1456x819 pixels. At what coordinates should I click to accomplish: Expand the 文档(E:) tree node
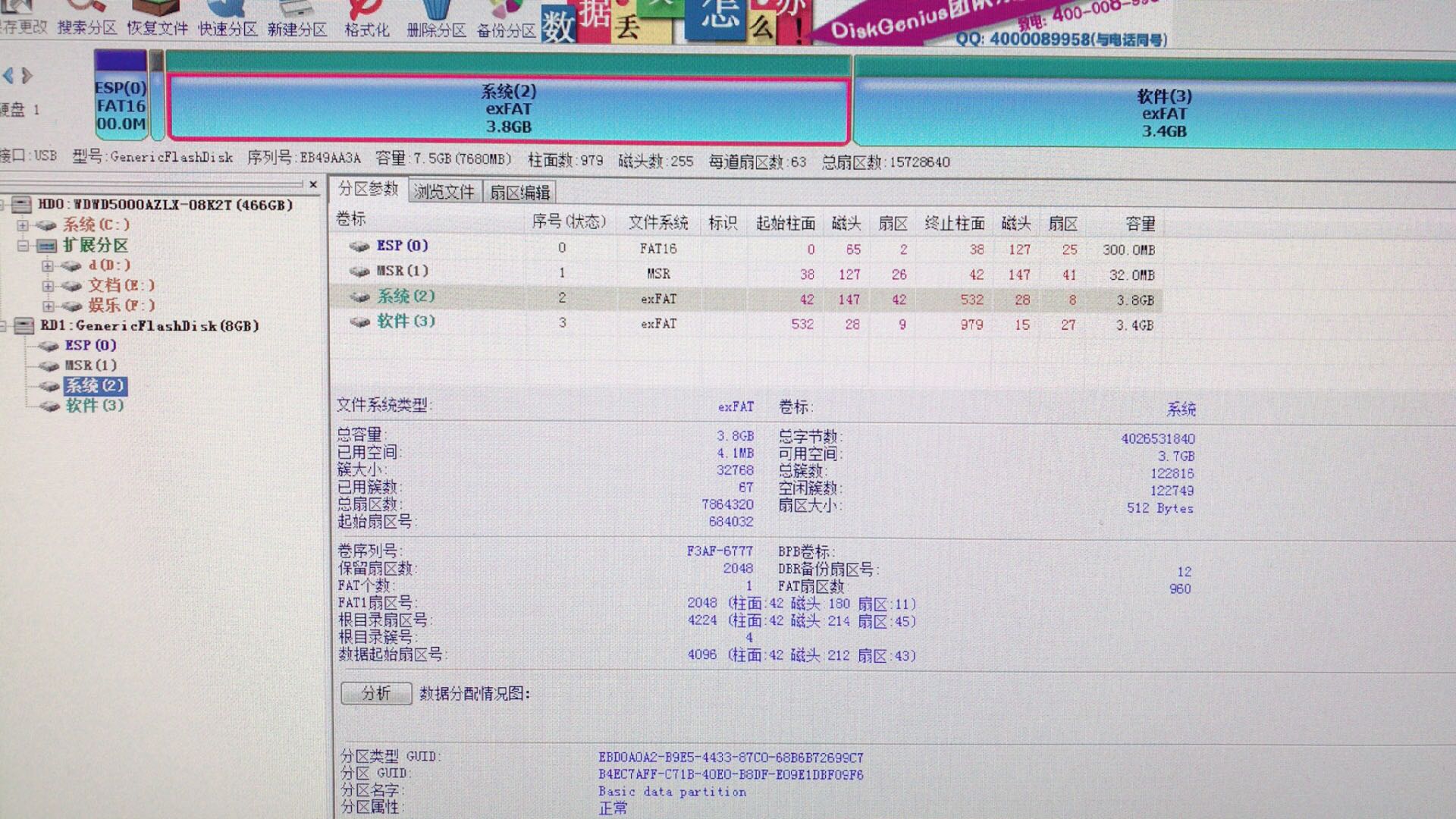(47, 286)
